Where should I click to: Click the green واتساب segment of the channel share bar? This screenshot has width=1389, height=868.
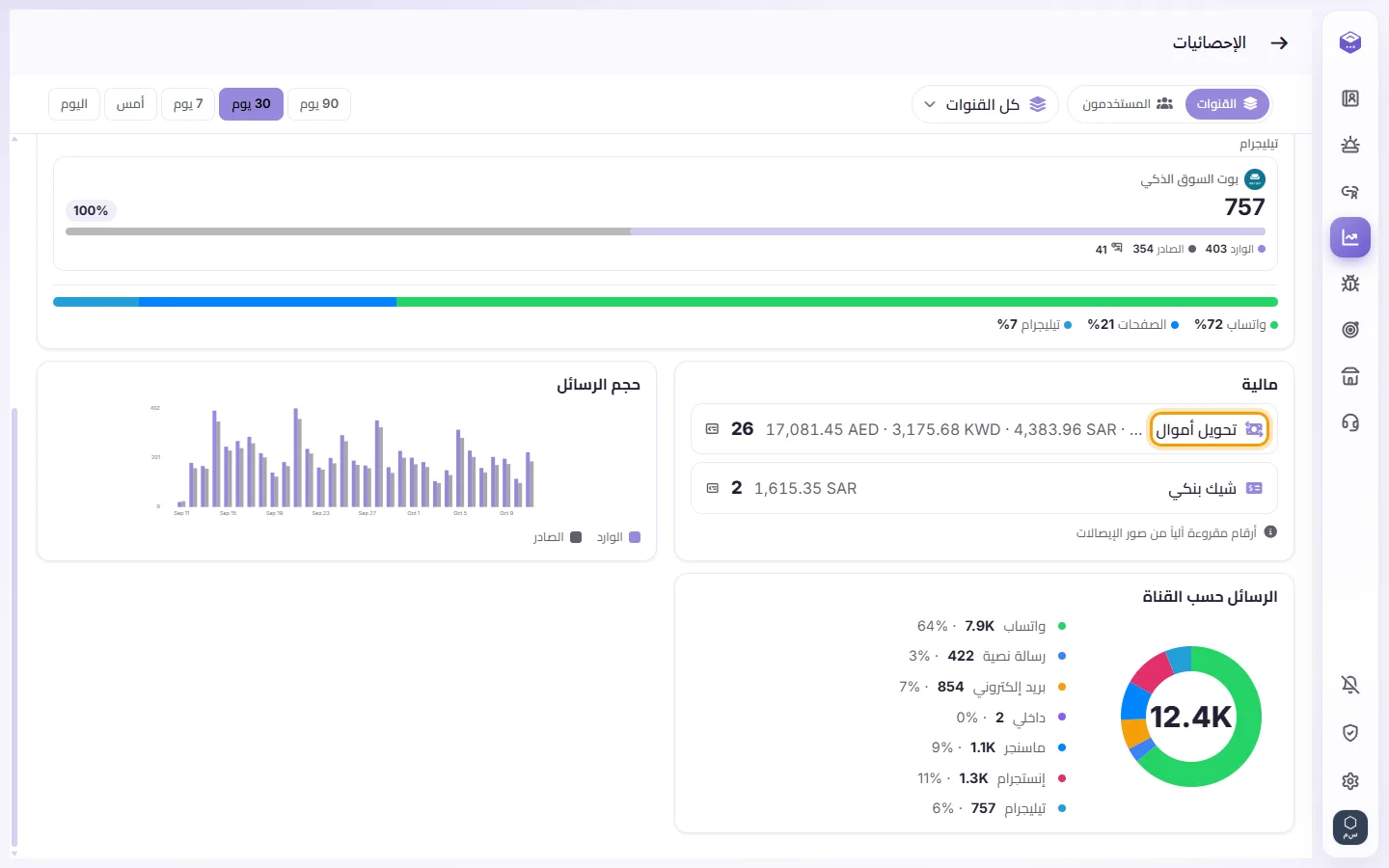pos(837,302)
